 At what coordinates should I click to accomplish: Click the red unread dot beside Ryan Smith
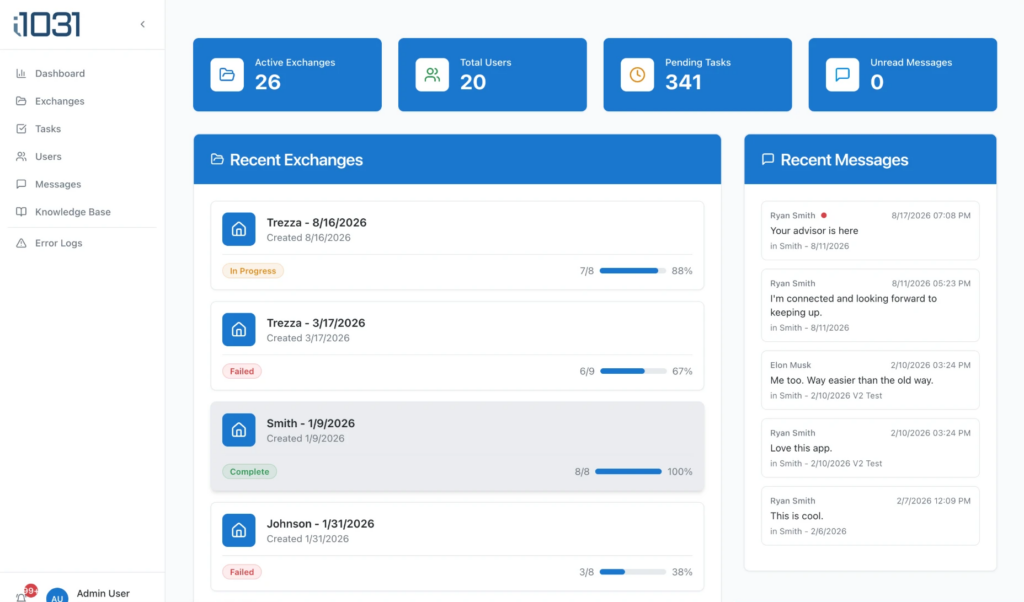tap(824, 215)
